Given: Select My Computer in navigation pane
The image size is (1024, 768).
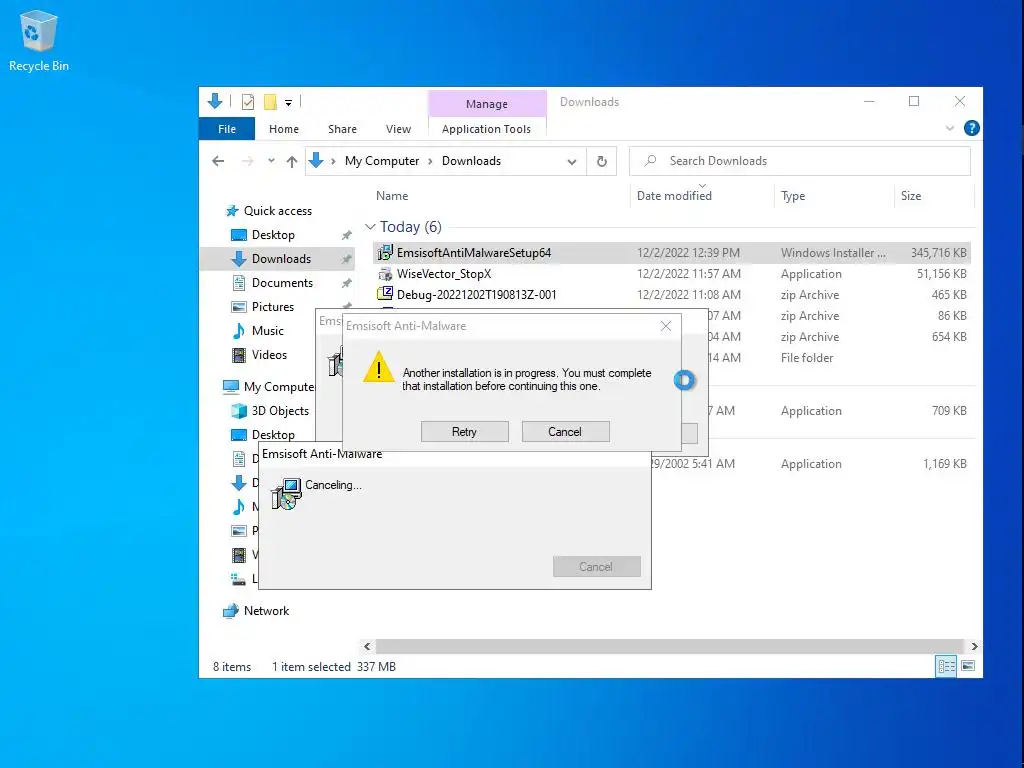Looking at the screenshot, I should pyautogui.click(x=279, y=387).
